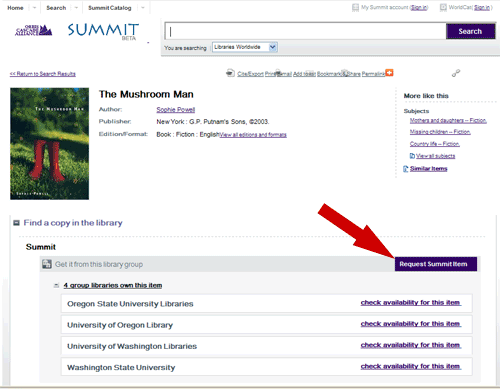Click the purple Search button
Viewport: 500px width, 389px height.
470,31
